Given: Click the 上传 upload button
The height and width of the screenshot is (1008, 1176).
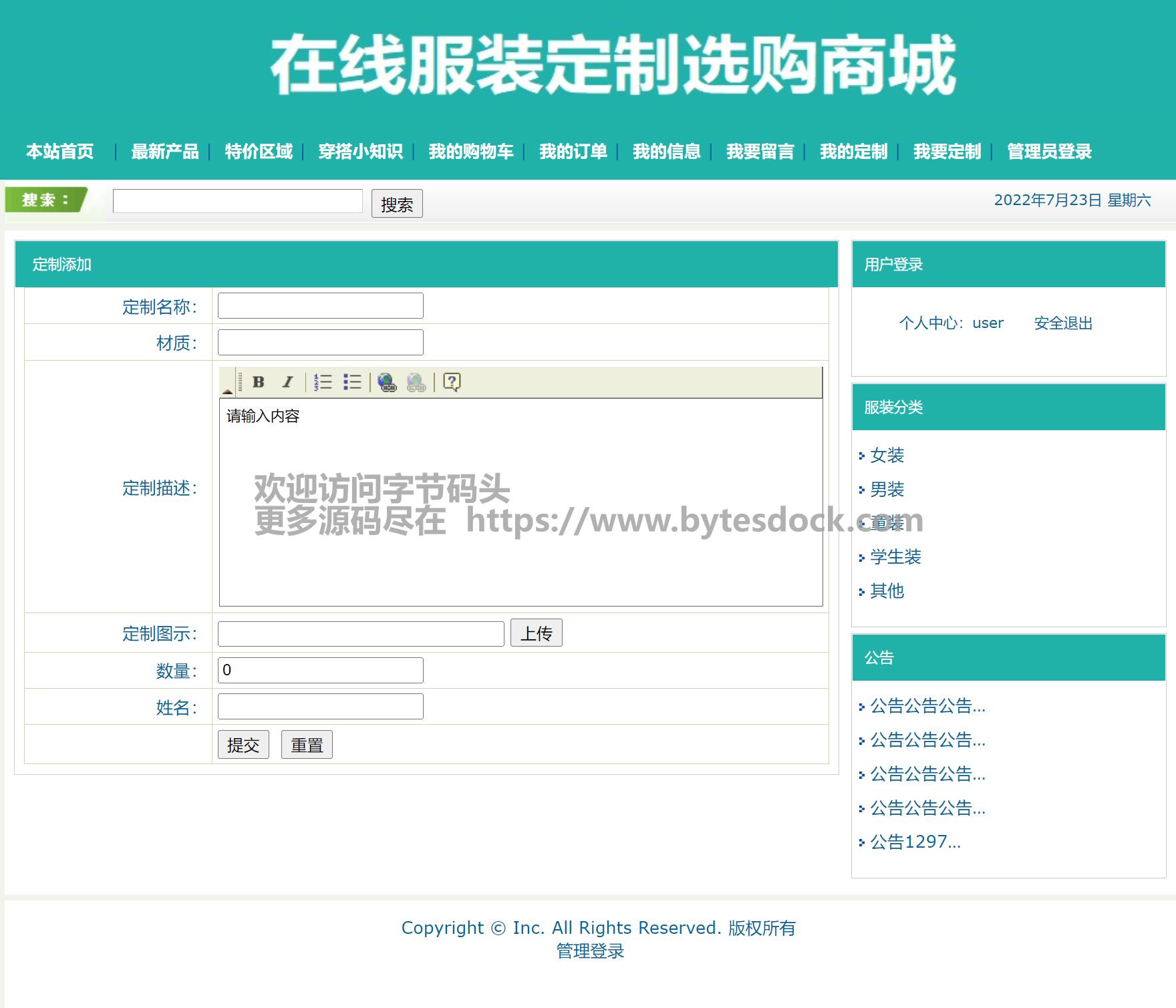Looking at the screenshot, I should pyautogui.click(x=536, y=633).
